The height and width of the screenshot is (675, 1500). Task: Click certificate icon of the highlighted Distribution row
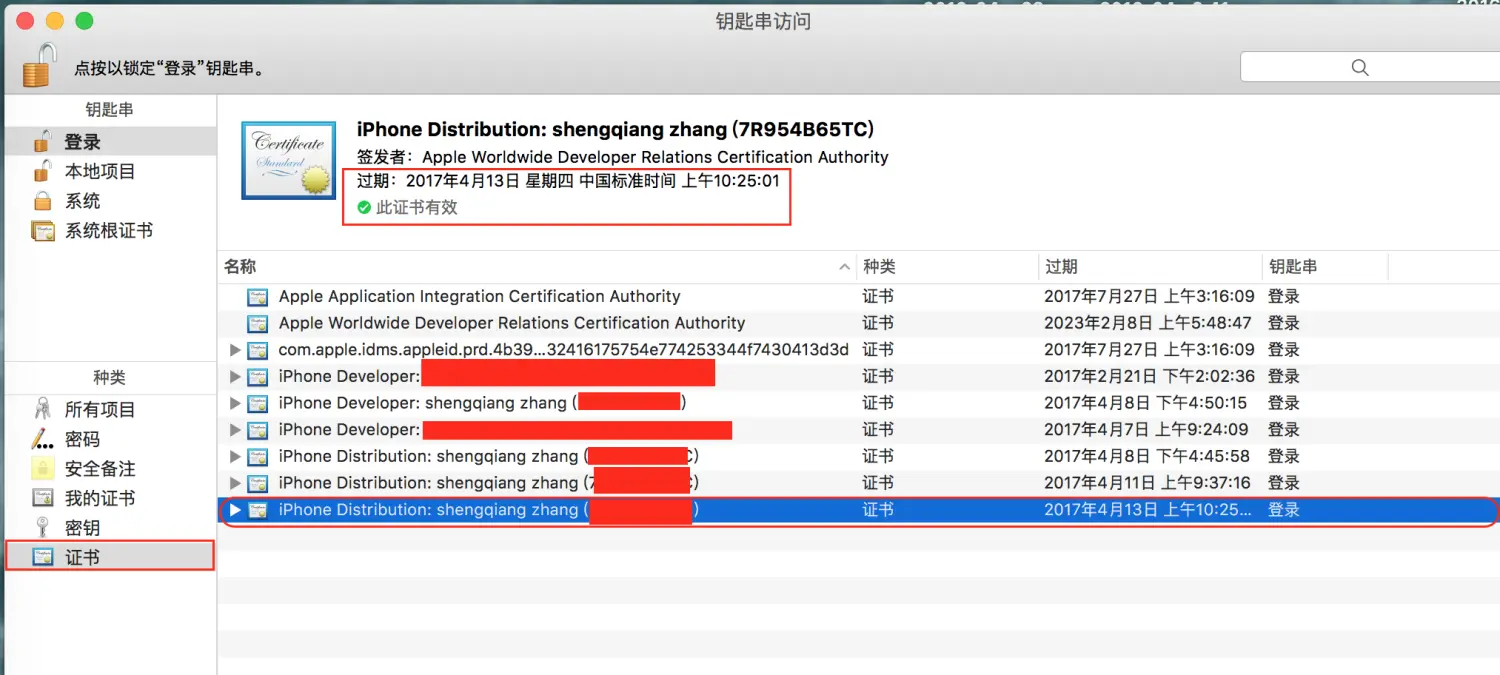258,510
